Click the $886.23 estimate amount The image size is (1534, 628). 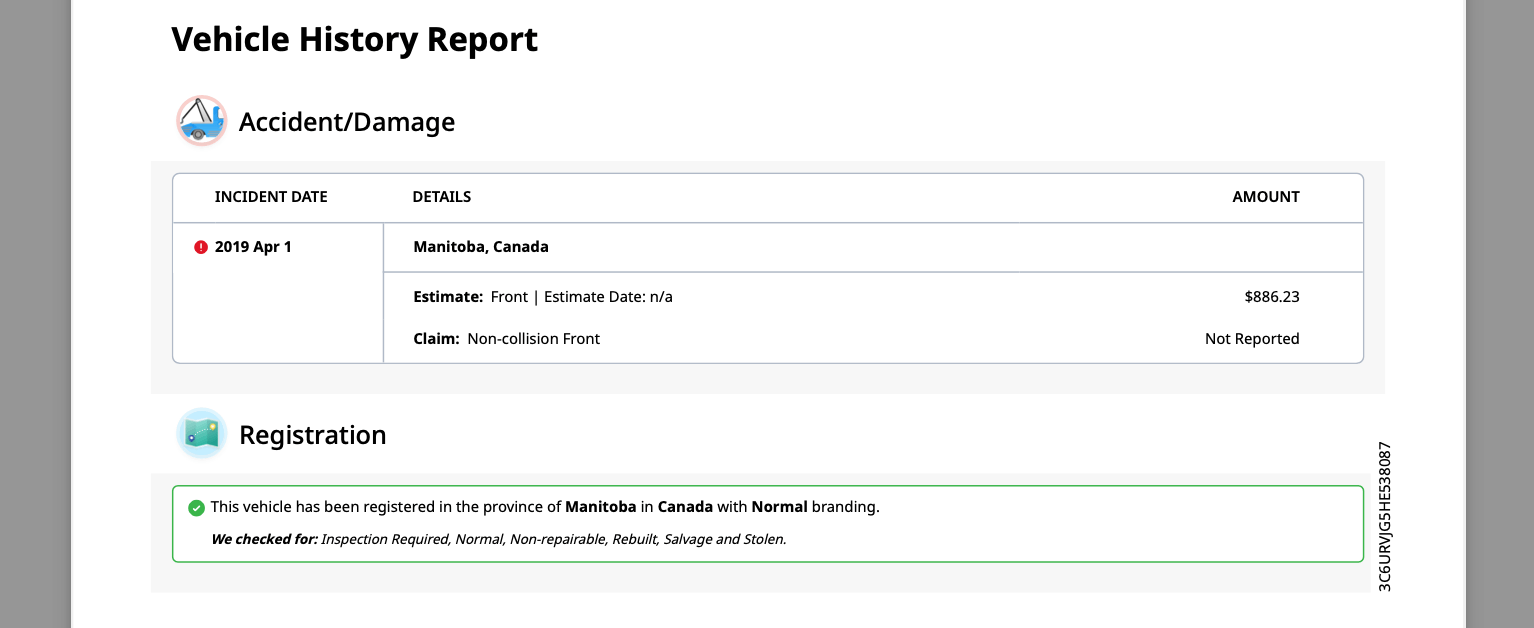1272,297
